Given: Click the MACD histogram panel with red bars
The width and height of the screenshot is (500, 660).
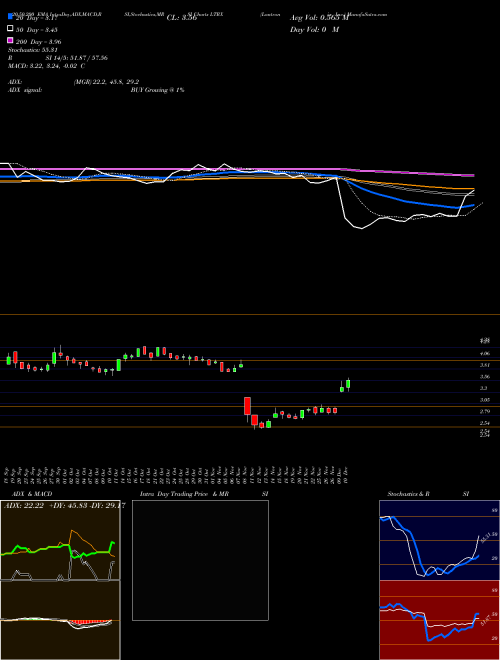Looking at the screenshot, I should click(60, 620).
